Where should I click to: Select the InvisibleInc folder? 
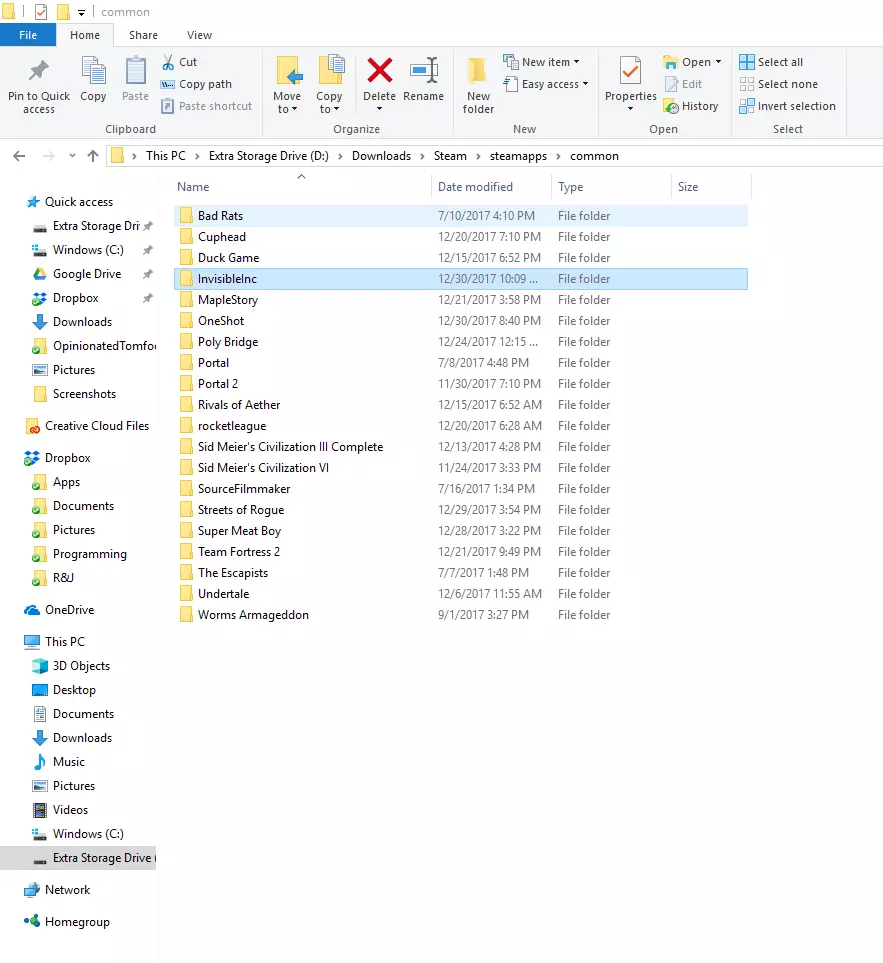(x=461, y=279)
